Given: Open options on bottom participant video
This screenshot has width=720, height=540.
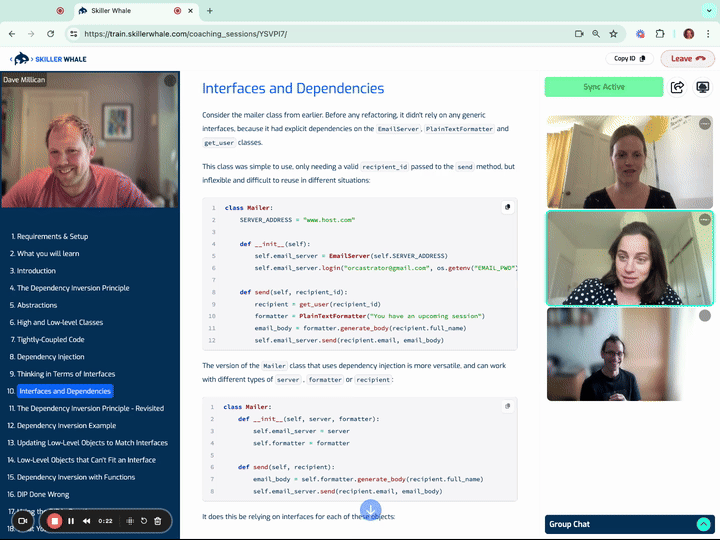Looking at the screenshot, I should point(704,315).
